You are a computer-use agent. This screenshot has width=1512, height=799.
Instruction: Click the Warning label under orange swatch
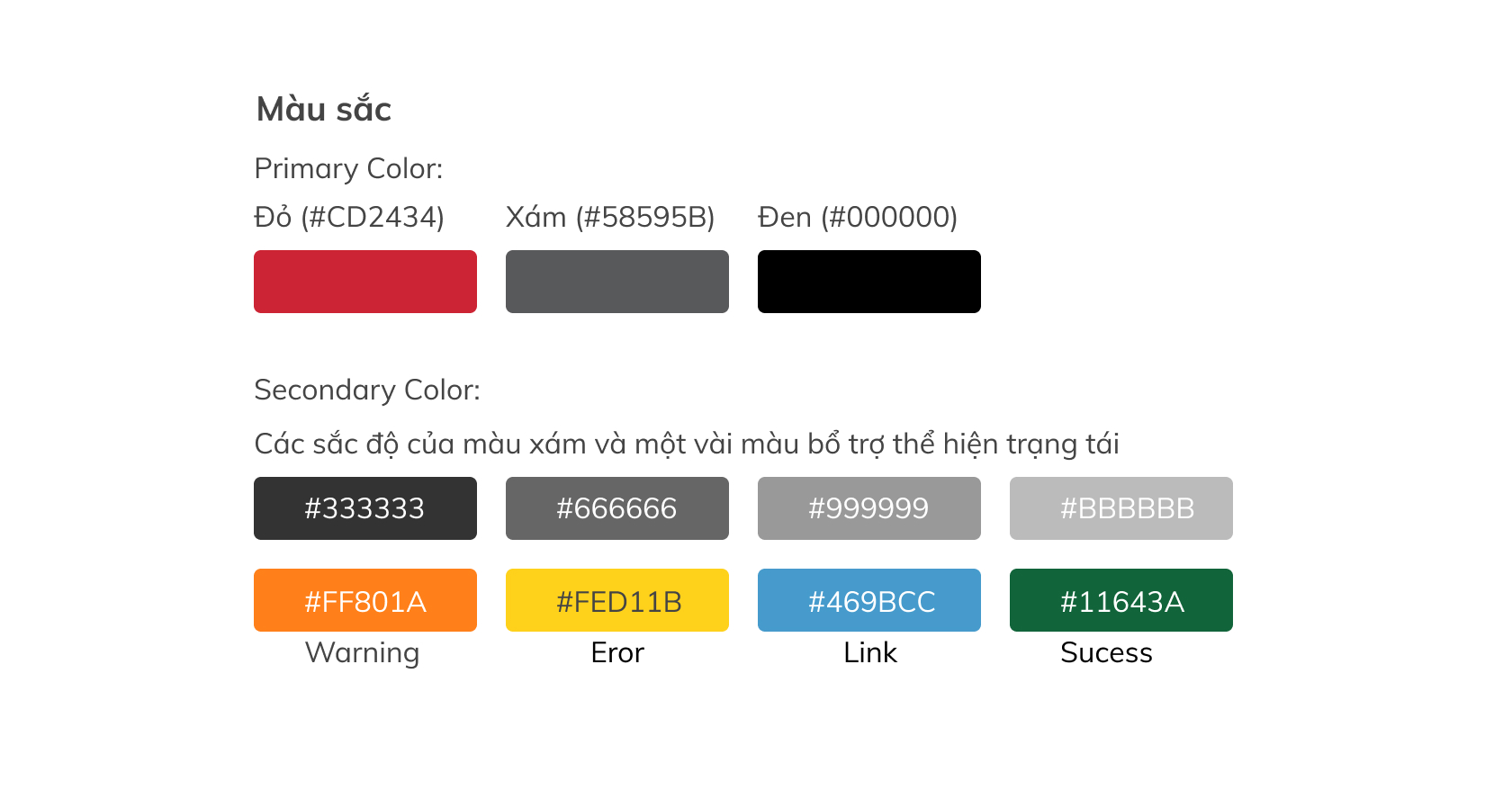coord(363,653)
